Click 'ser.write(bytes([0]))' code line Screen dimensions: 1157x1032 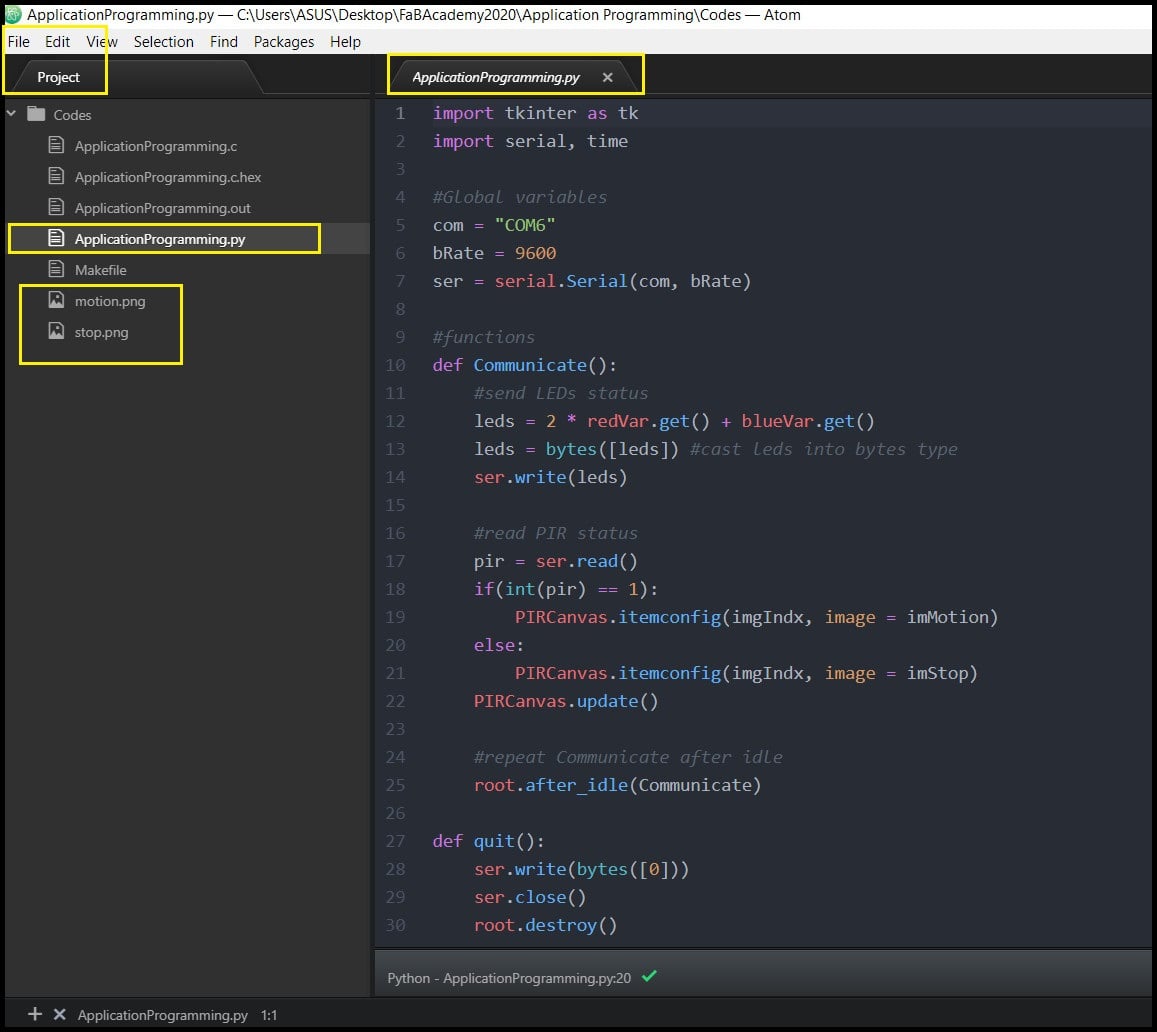pyautogui.click(x=581, y=869)
